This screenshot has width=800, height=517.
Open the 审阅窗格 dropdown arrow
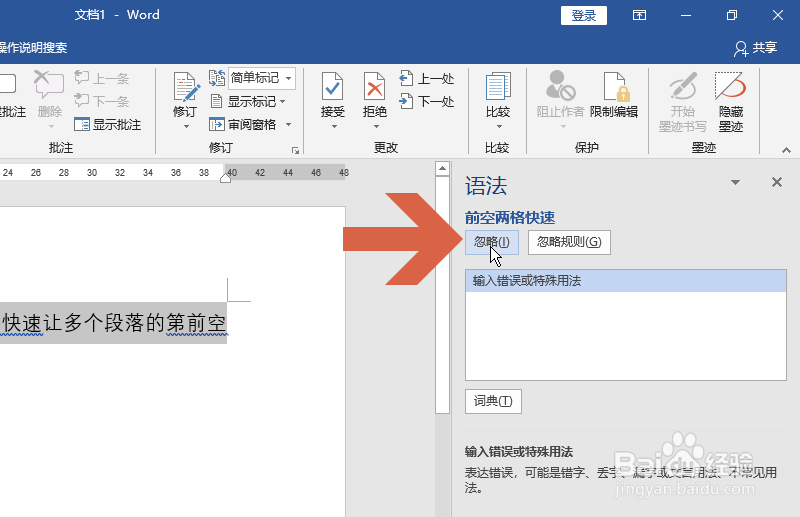pos(289,125)
